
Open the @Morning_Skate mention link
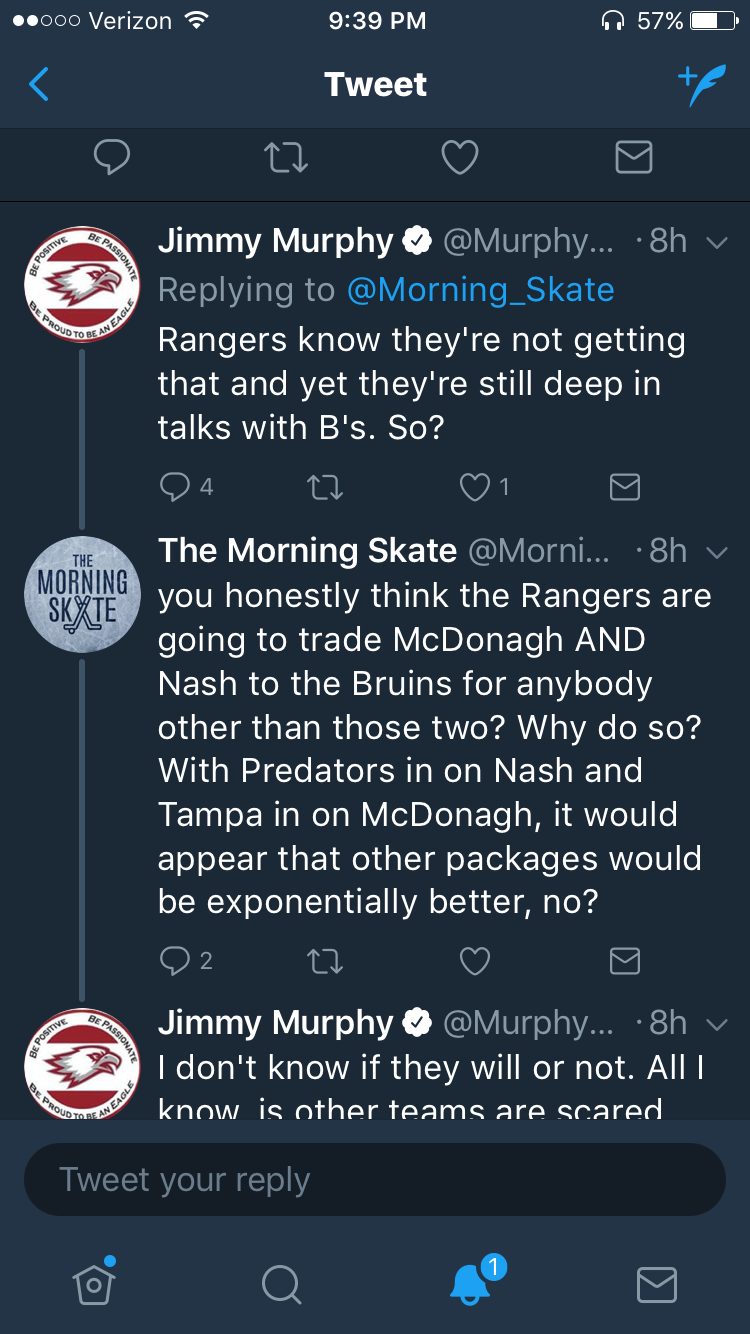tap(480, 290)
